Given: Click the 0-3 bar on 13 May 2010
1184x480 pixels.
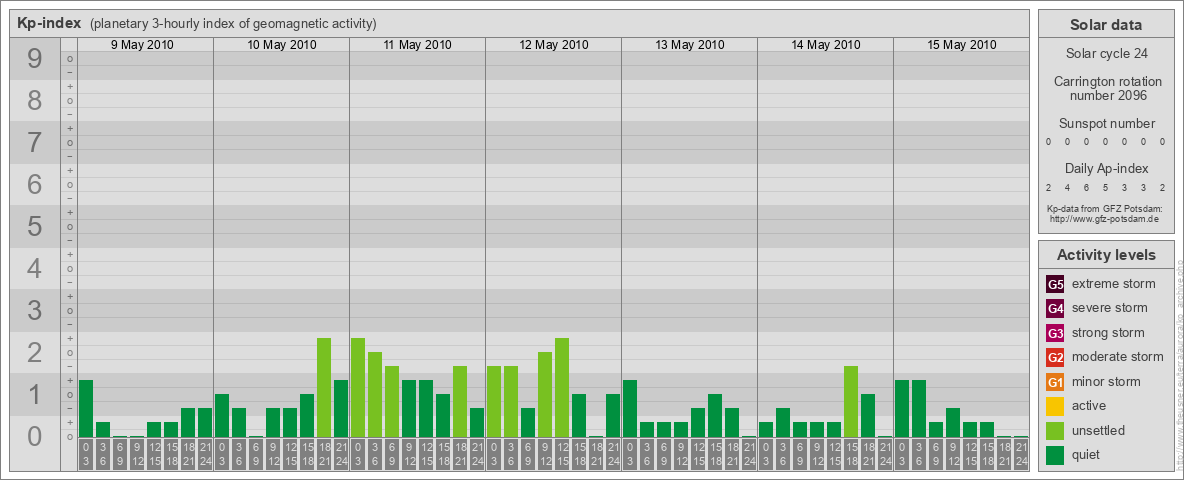Looking at the screenshot, I should pos(630,408).
